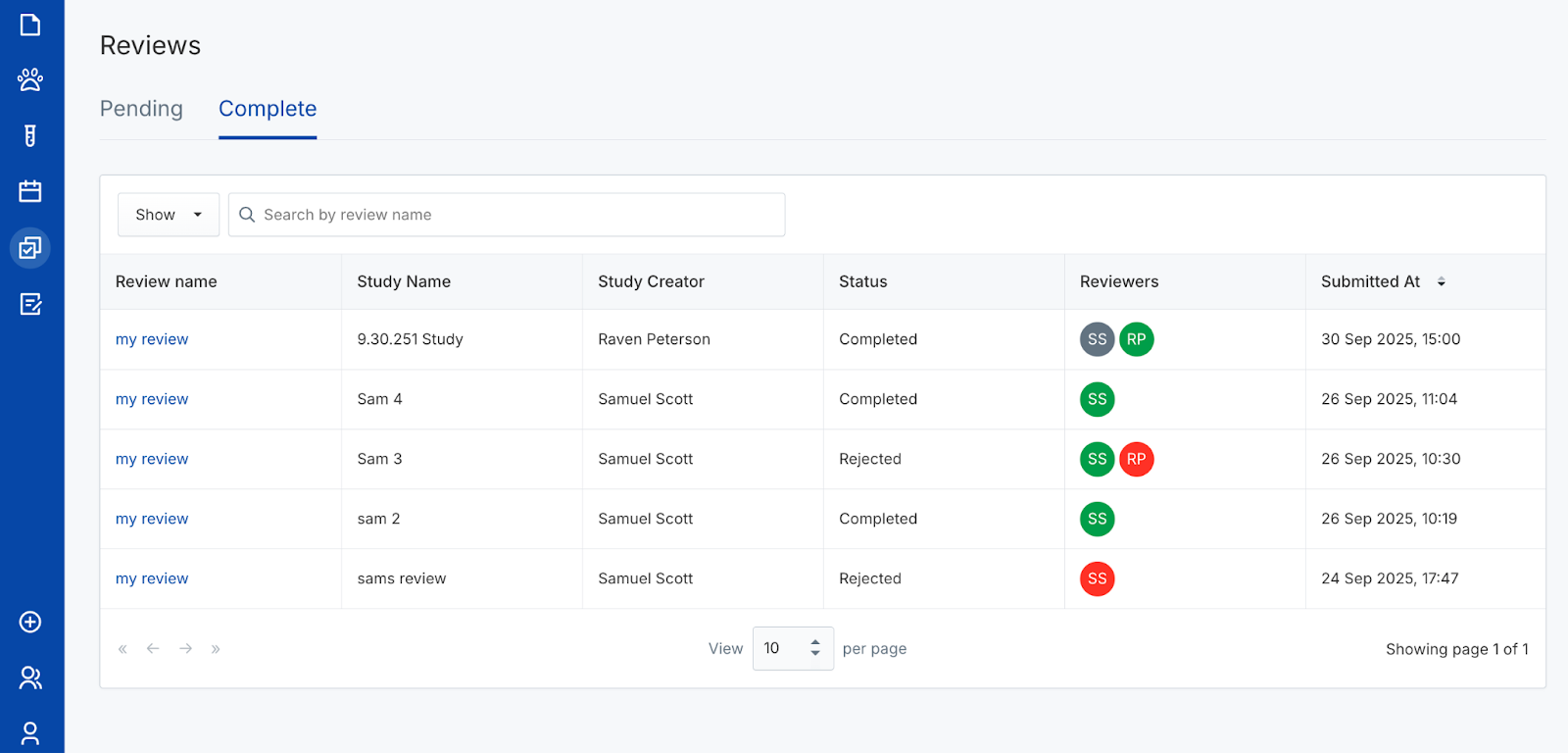Click the test tube samples icon
Screen dimensions: 1568x753
(x=30, y=135)
